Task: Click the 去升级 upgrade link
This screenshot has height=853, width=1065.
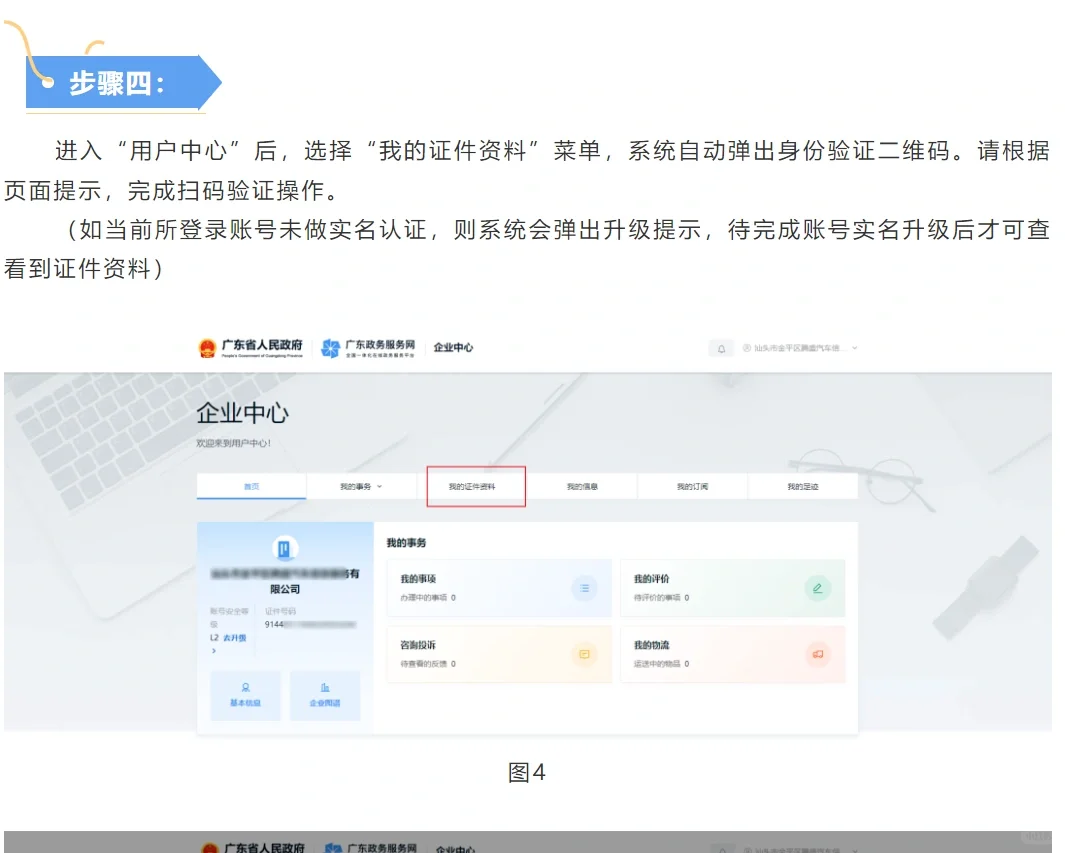Action: (x=237, y=638)
